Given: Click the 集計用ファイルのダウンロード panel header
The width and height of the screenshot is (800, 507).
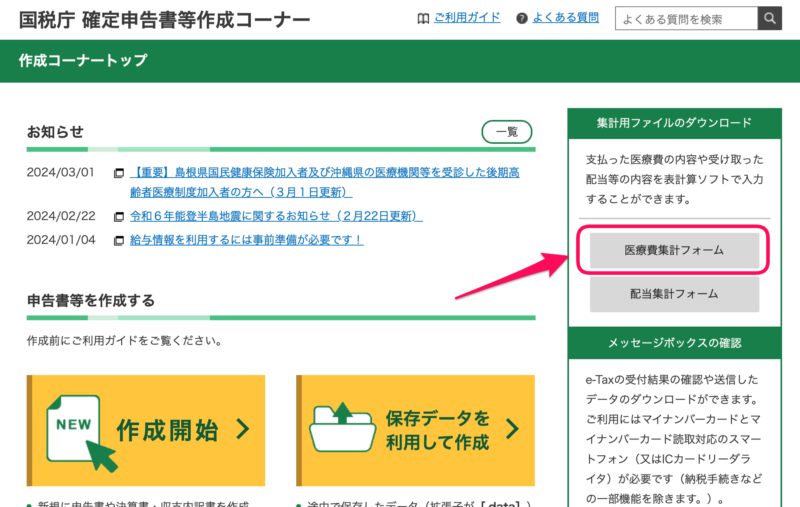Looking at the screenshot, I should point(674,123).
